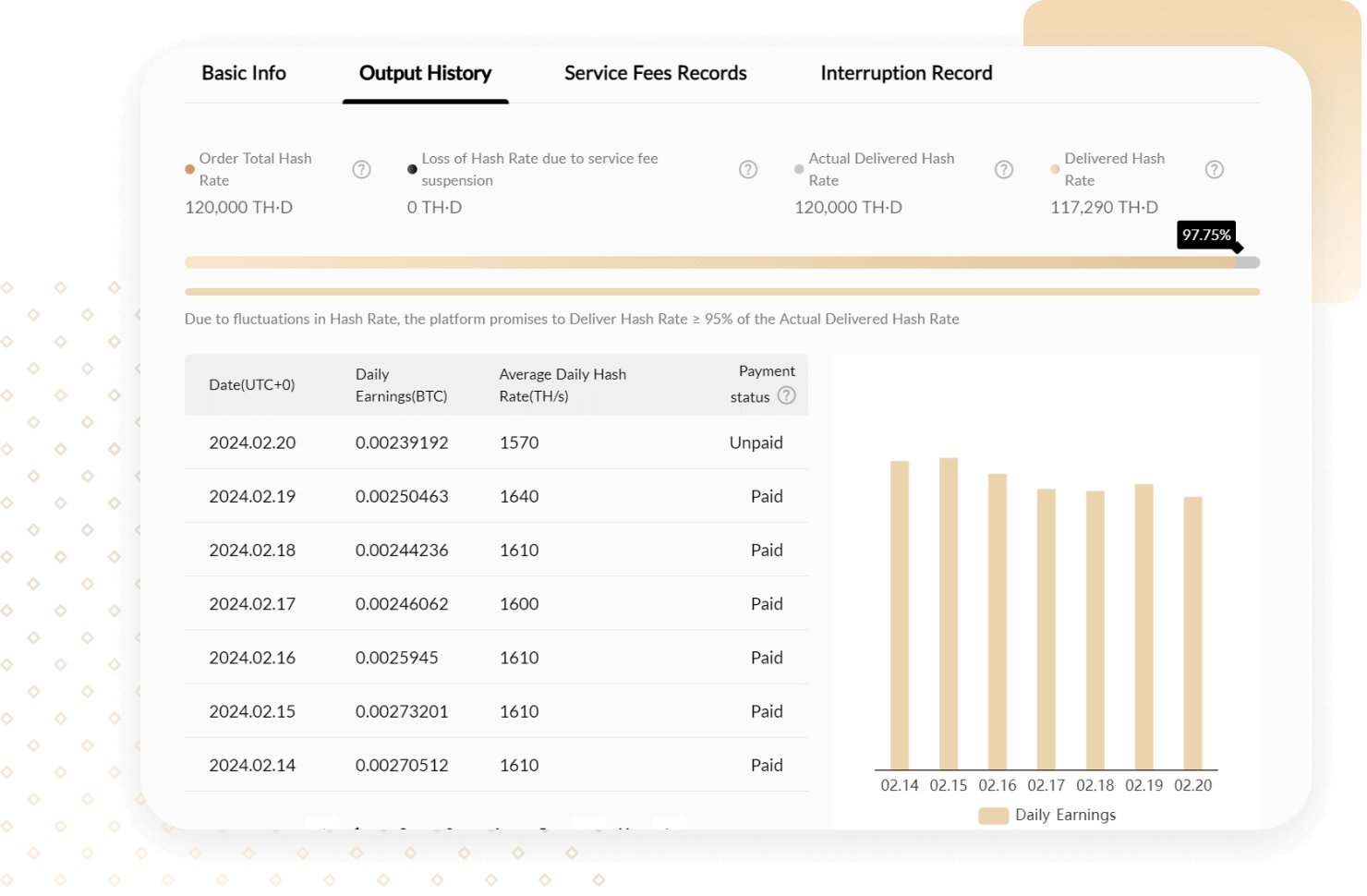
Task: Click the Date(UTC+0) column header
Action: coord(252,384)
